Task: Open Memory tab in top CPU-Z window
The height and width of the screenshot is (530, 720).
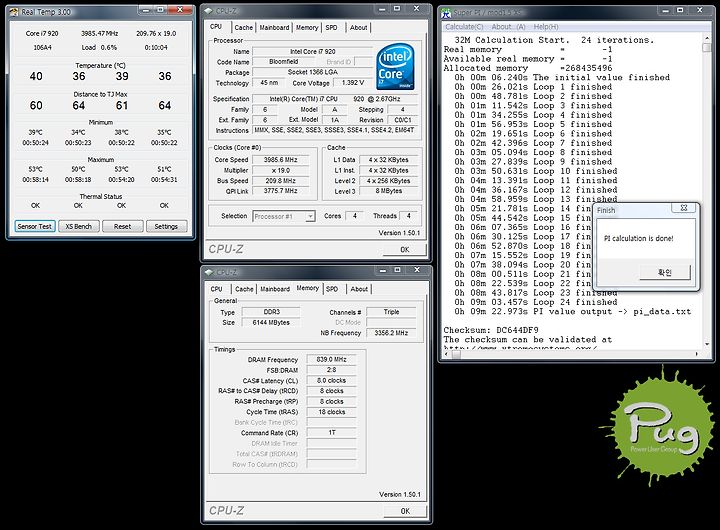Action: point(307,28)
